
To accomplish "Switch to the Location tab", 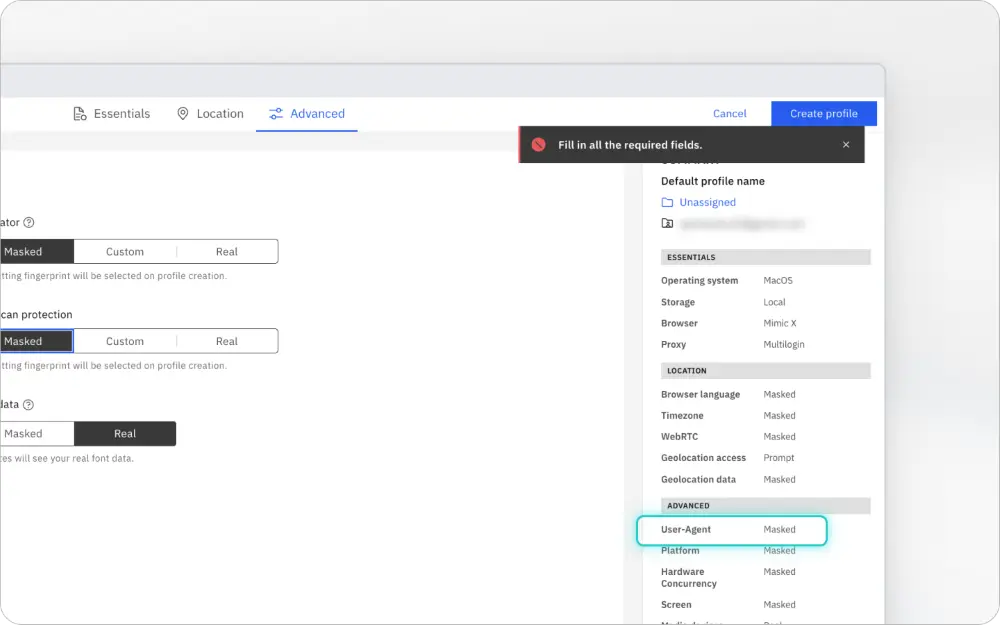I will (210, 114).
